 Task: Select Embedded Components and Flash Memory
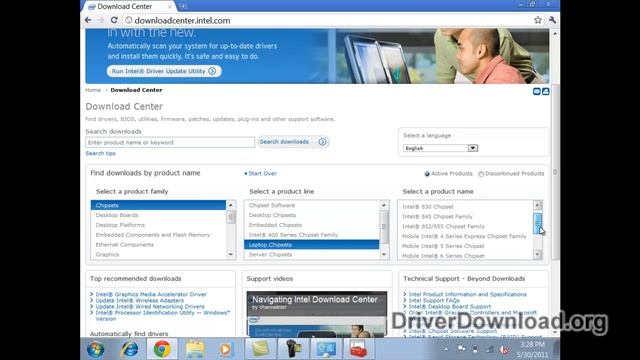(x=158, y=235)
